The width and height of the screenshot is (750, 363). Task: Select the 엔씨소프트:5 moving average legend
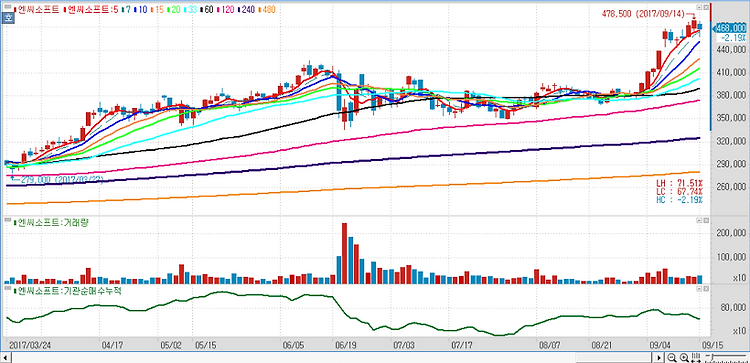[91, 9]
